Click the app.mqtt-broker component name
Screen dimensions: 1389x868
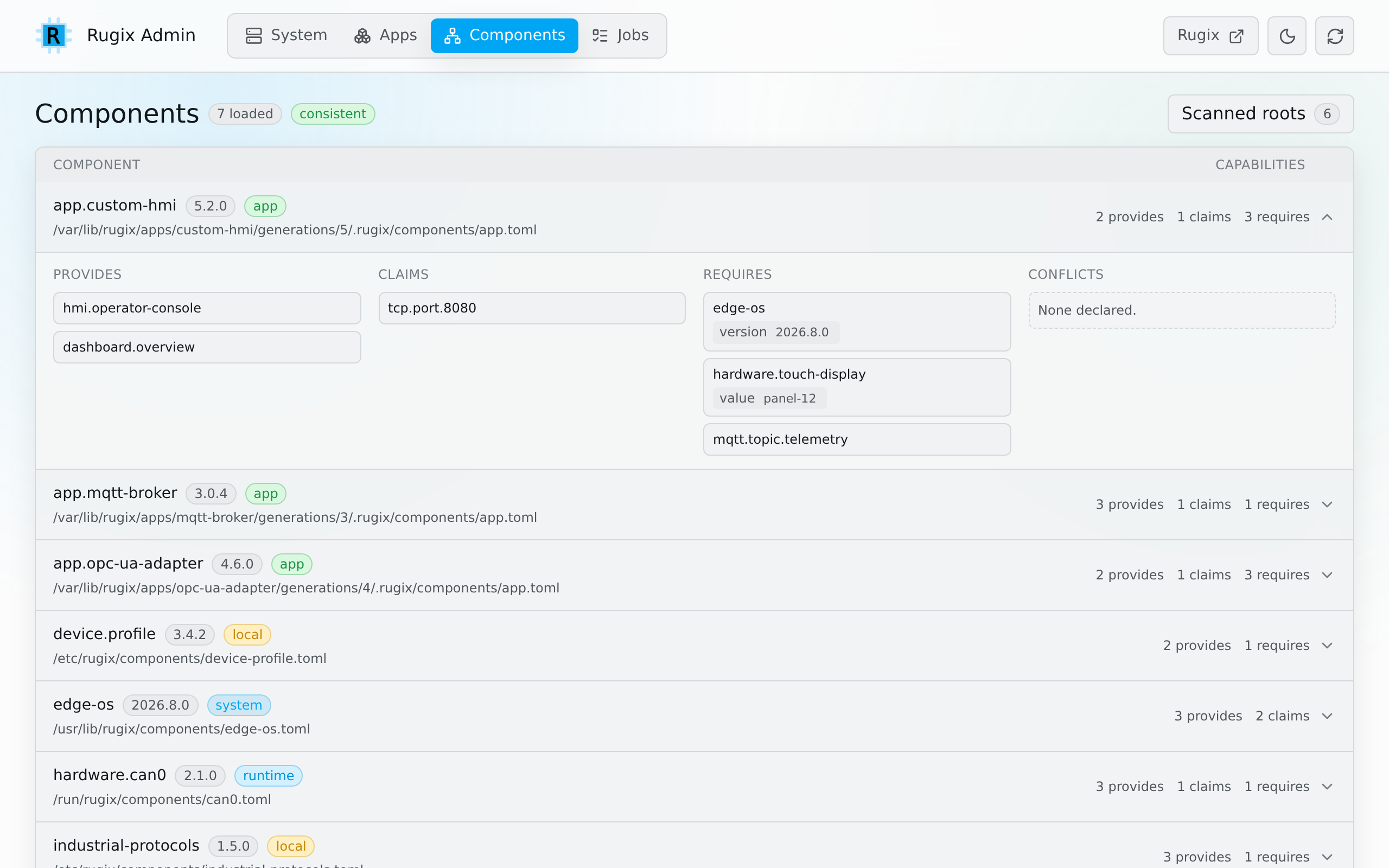coord(116,493)
